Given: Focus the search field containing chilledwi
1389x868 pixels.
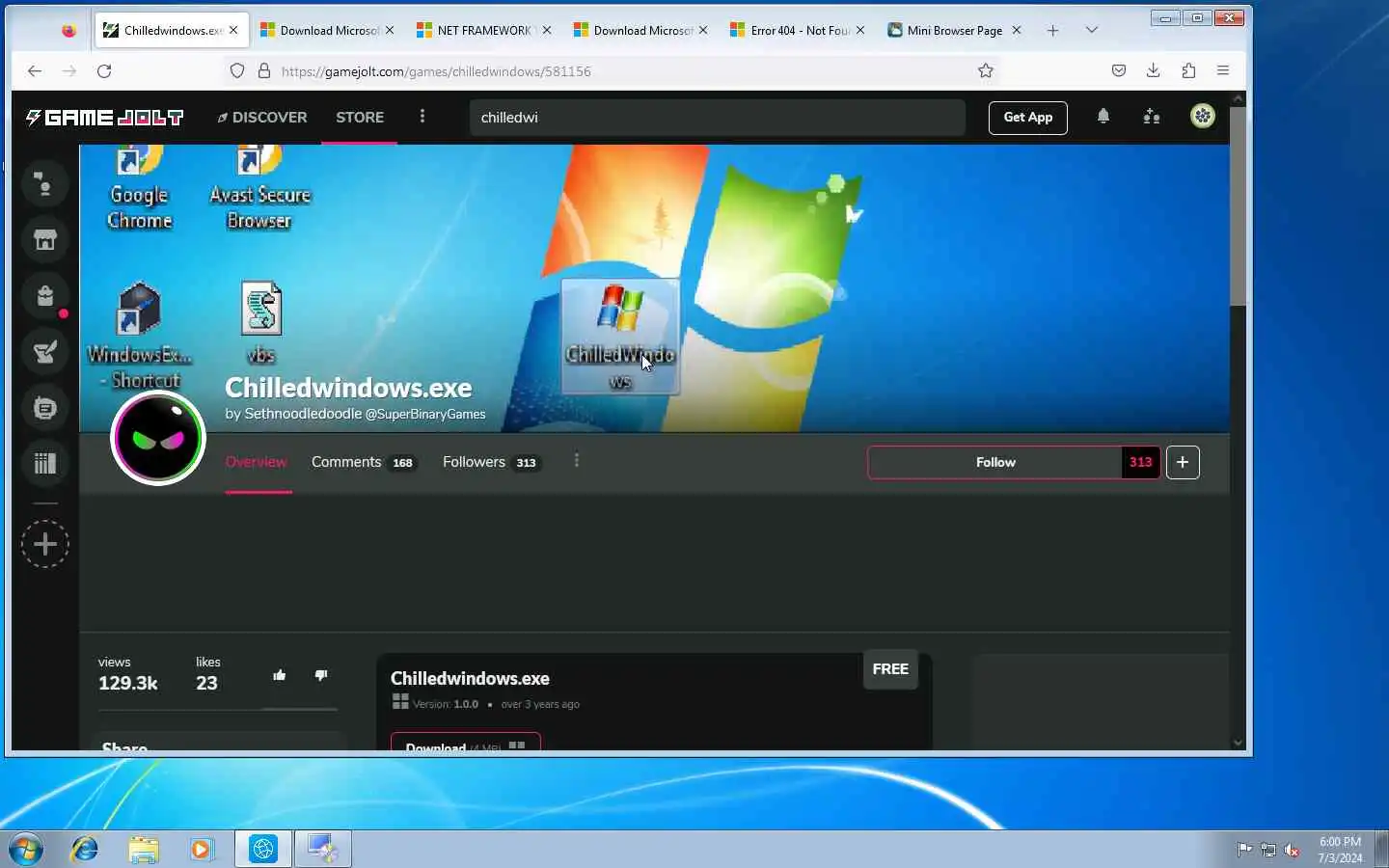Looking at the screenshot, I should (717, 118).
